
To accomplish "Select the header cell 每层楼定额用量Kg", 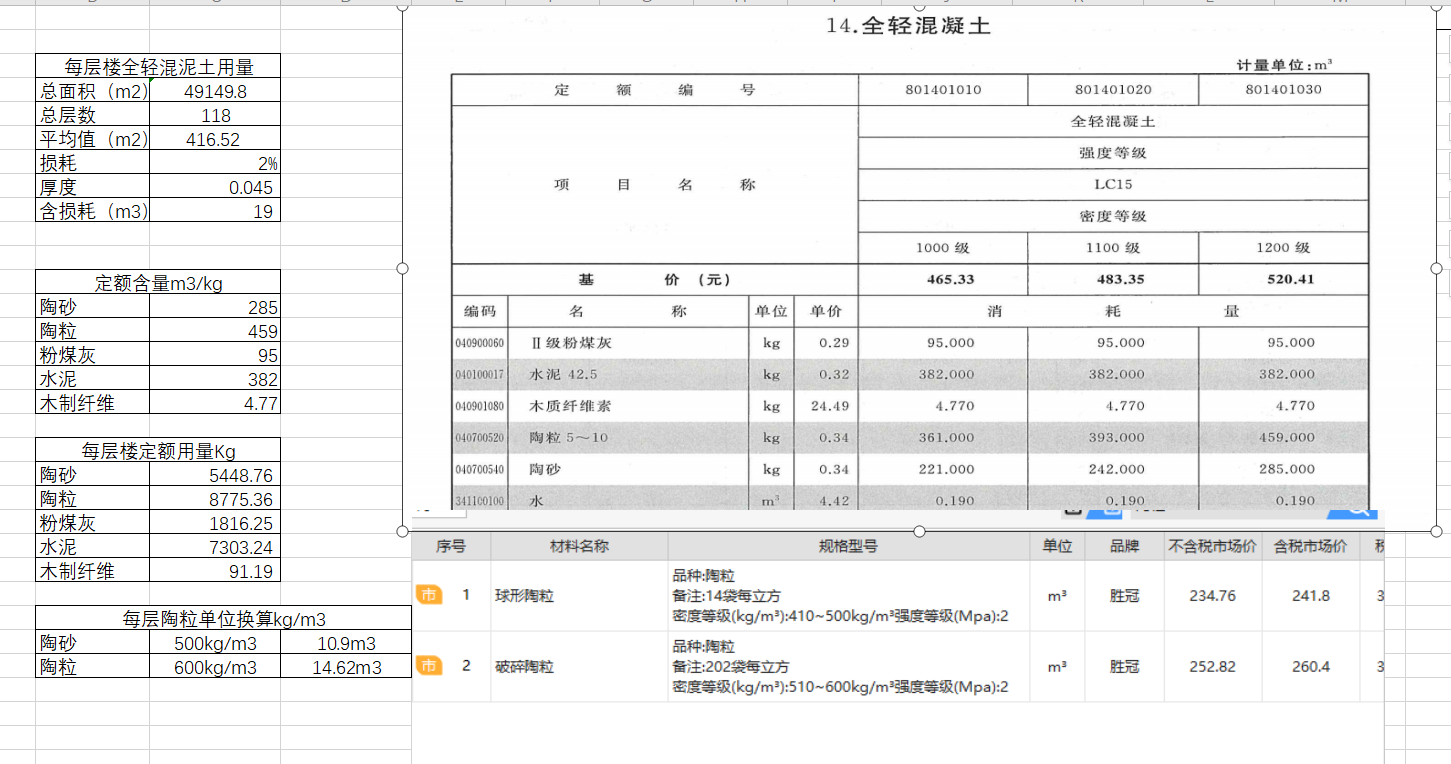I will pos(158,451).
